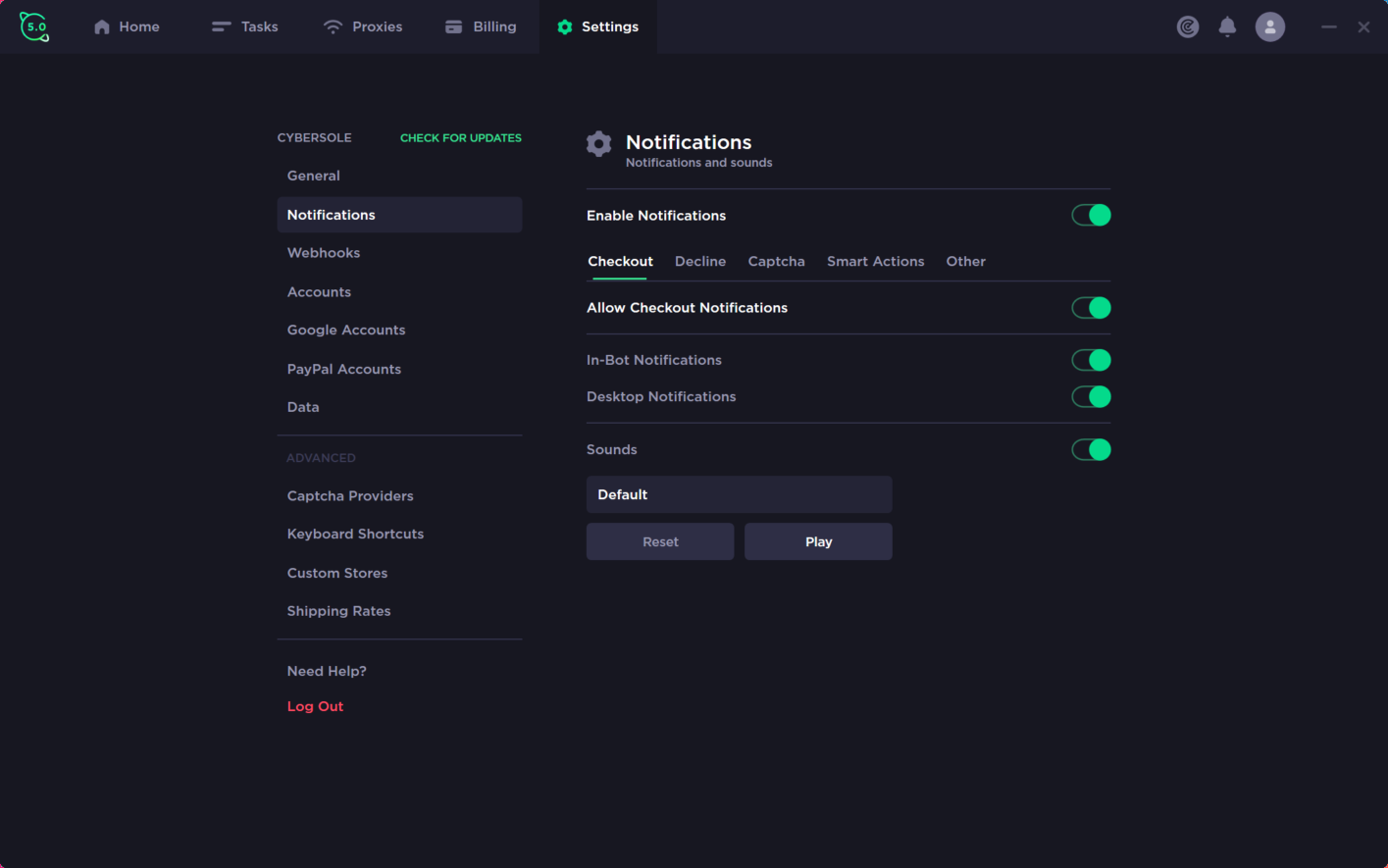Open the Tasks tab label
The image size is (1388, 868).
pos(260,26)
